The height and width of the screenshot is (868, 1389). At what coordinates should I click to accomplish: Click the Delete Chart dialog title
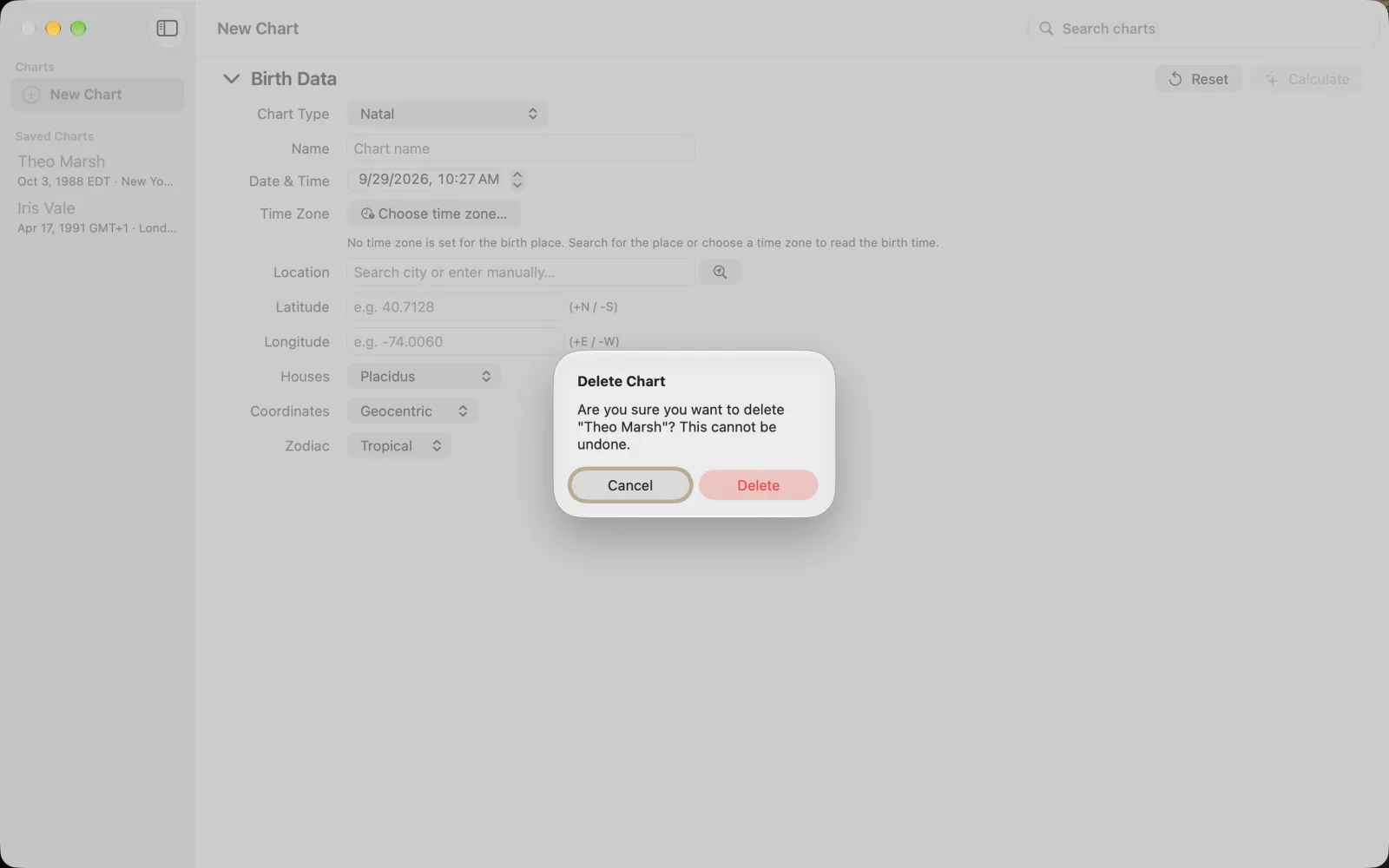click(622, 381)
